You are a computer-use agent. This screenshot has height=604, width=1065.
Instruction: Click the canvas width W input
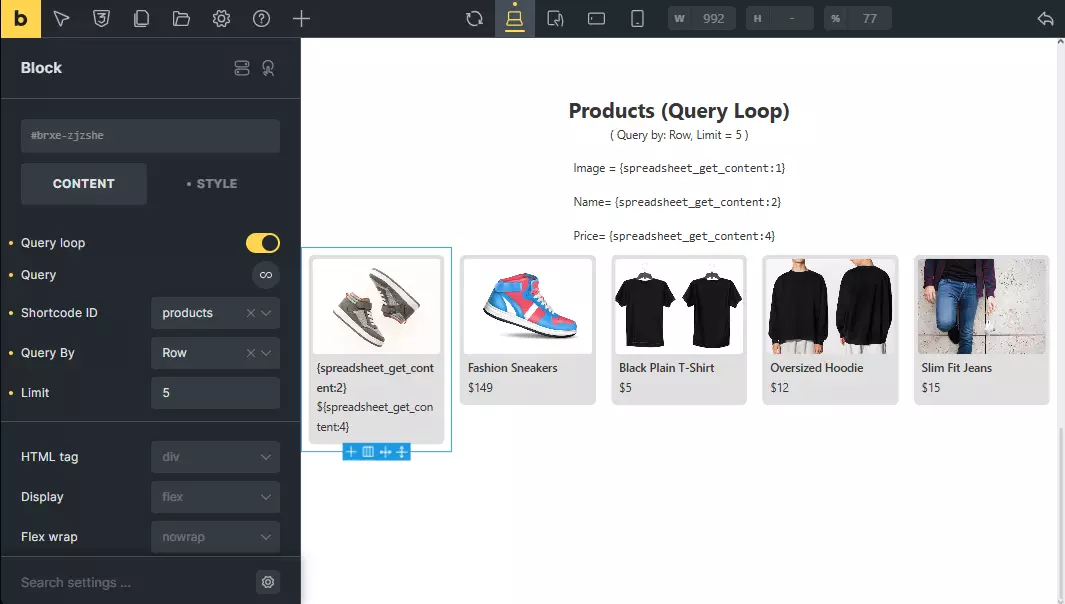702,18
